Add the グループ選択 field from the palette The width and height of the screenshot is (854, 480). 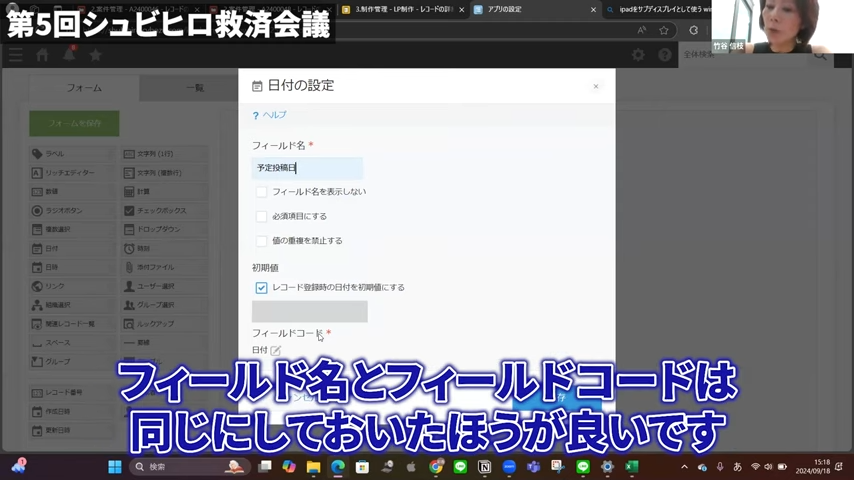click(164, 305)
